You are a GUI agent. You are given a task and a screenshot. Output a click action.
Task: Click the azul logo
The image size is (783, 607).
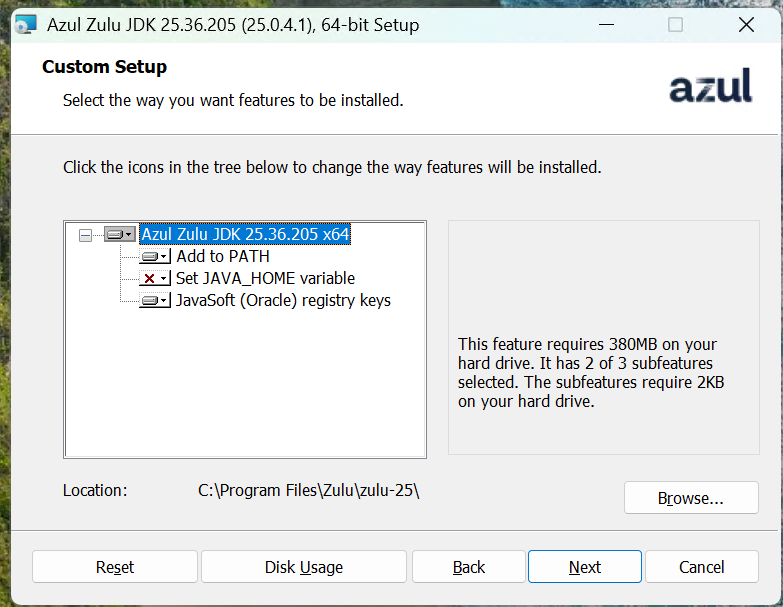710,86
